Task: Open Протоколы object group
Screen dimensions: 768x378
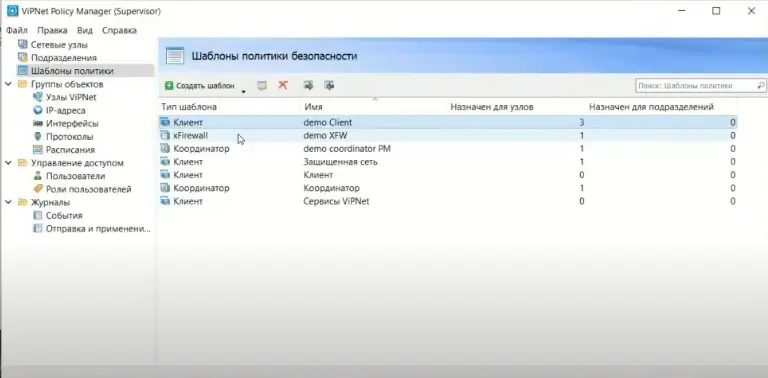Action: 70,137
